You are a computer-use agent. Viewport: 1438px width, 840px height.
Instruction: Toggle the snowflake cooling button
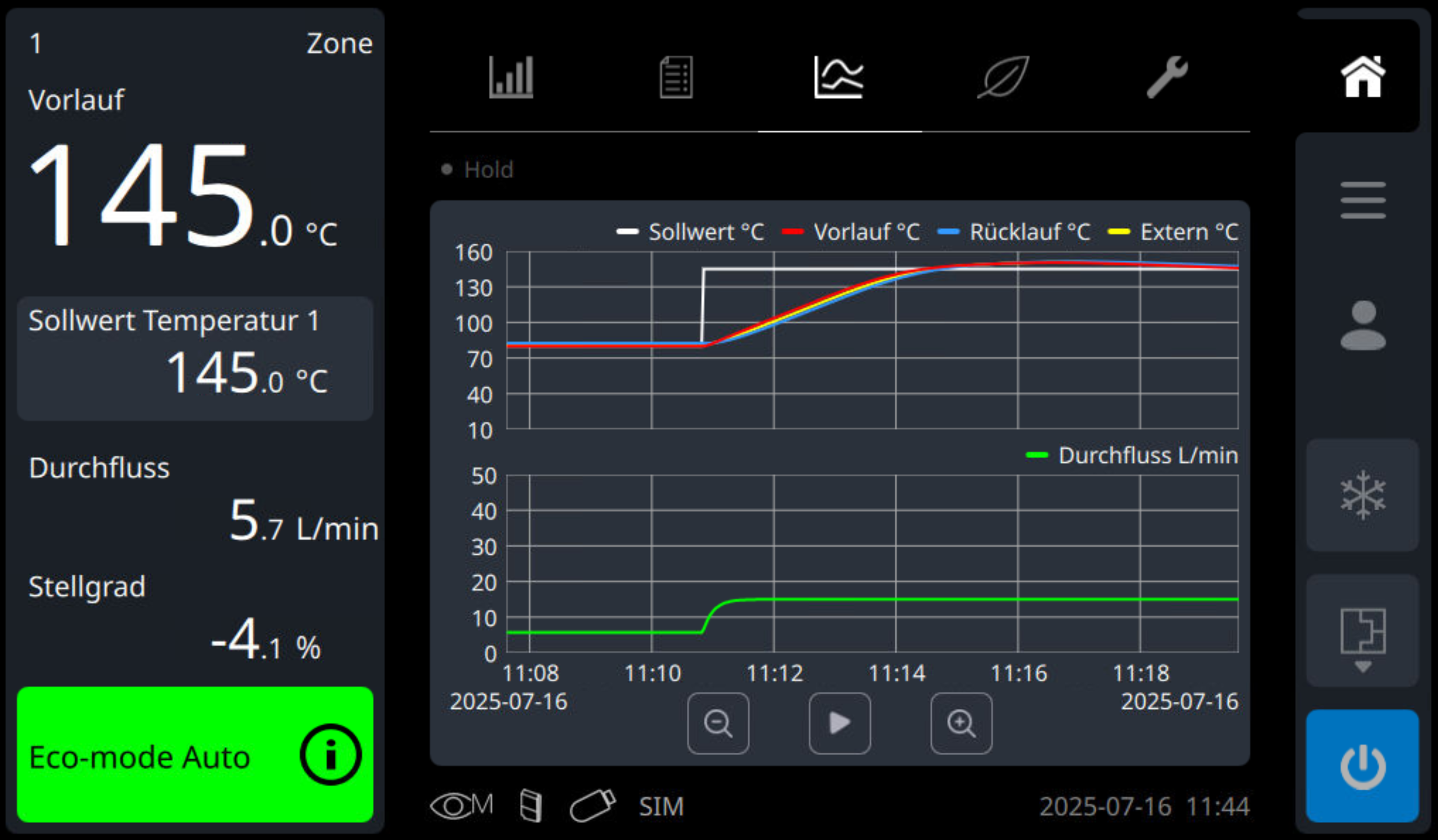(1363, 495)
